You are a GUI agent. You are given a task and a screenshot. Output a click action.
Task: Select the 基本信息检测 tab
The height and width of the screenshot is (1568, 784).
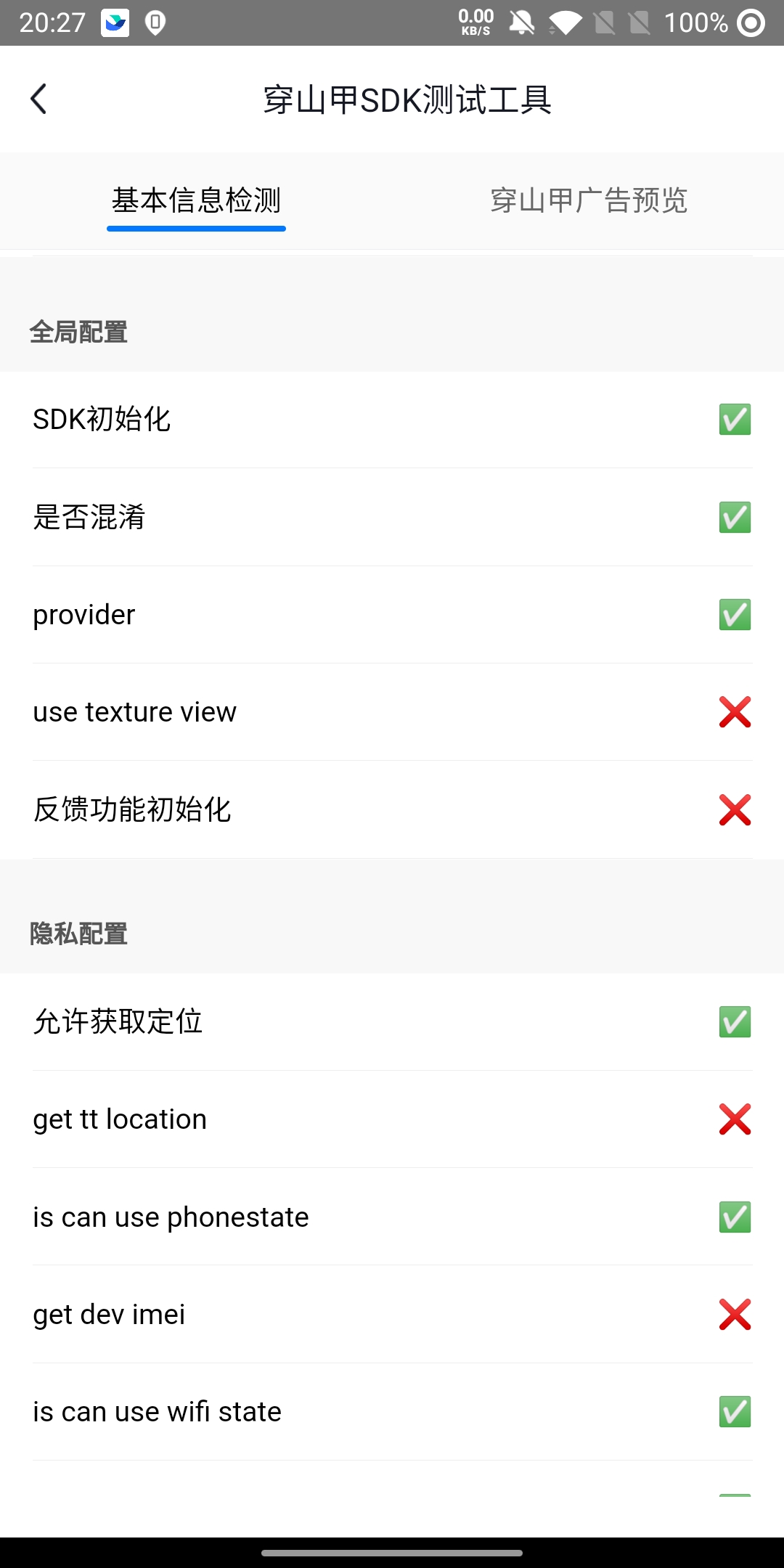(196, 200)
